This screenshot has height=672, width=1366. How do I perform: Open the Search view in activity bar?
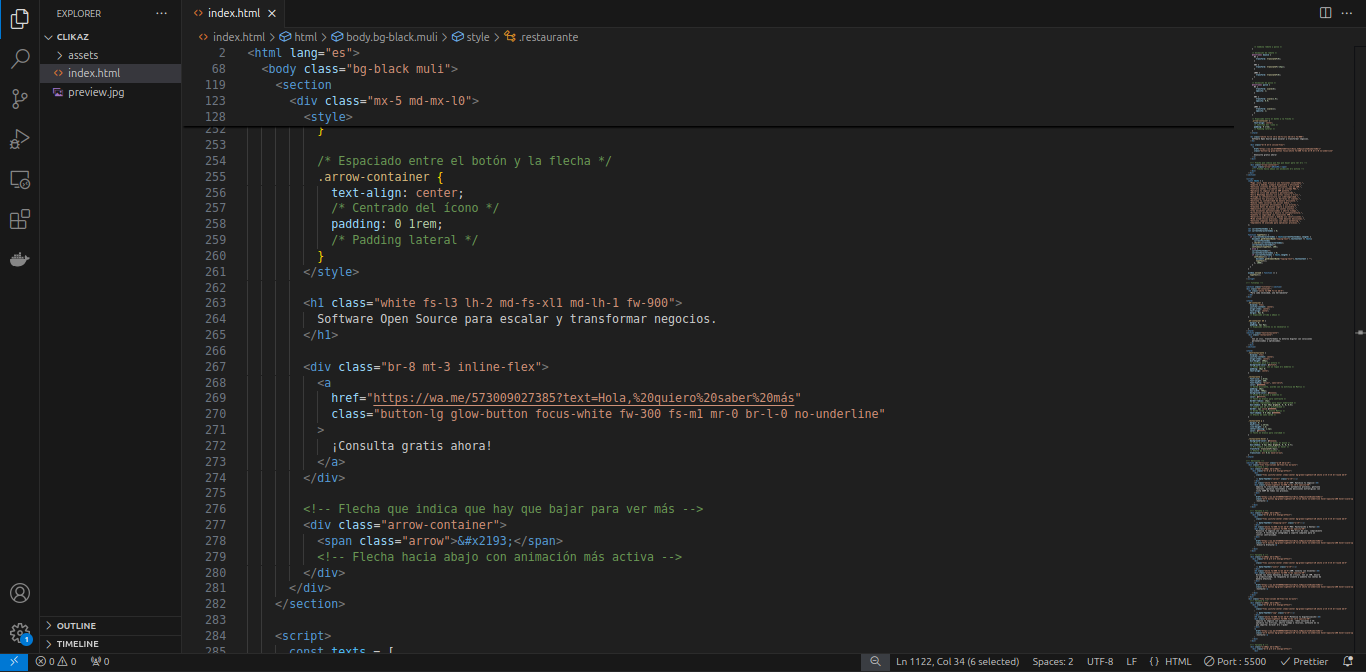point(20,59)
